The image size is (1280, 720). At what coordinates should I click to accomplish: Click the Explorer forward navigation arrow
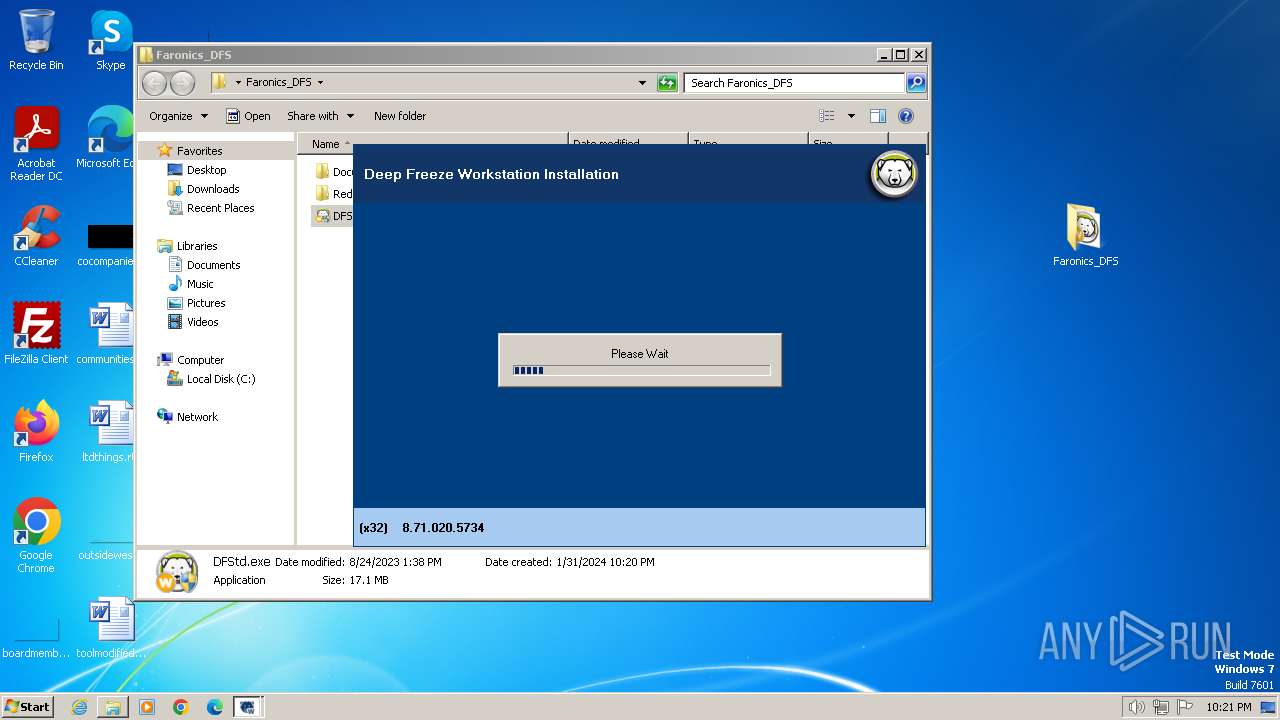(182, 83)
